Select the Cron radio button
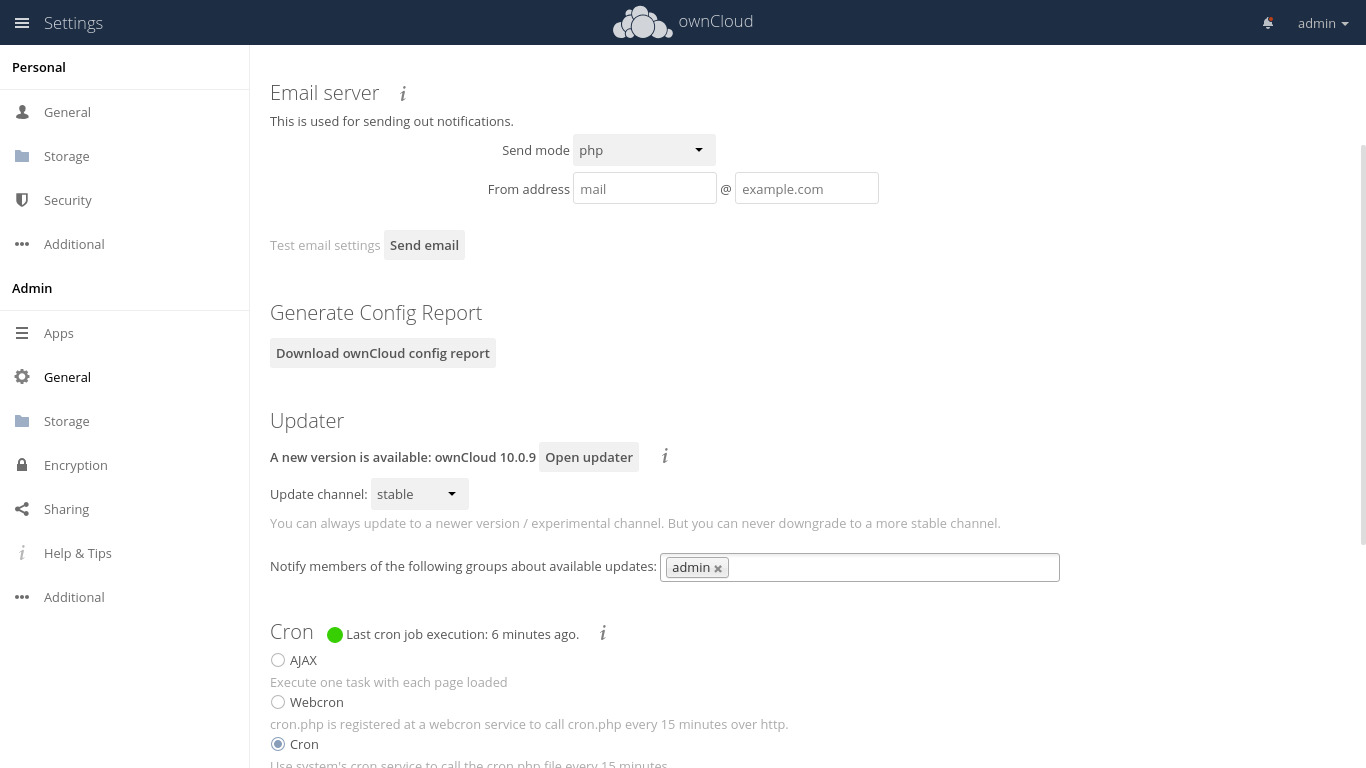 point(278,744)
